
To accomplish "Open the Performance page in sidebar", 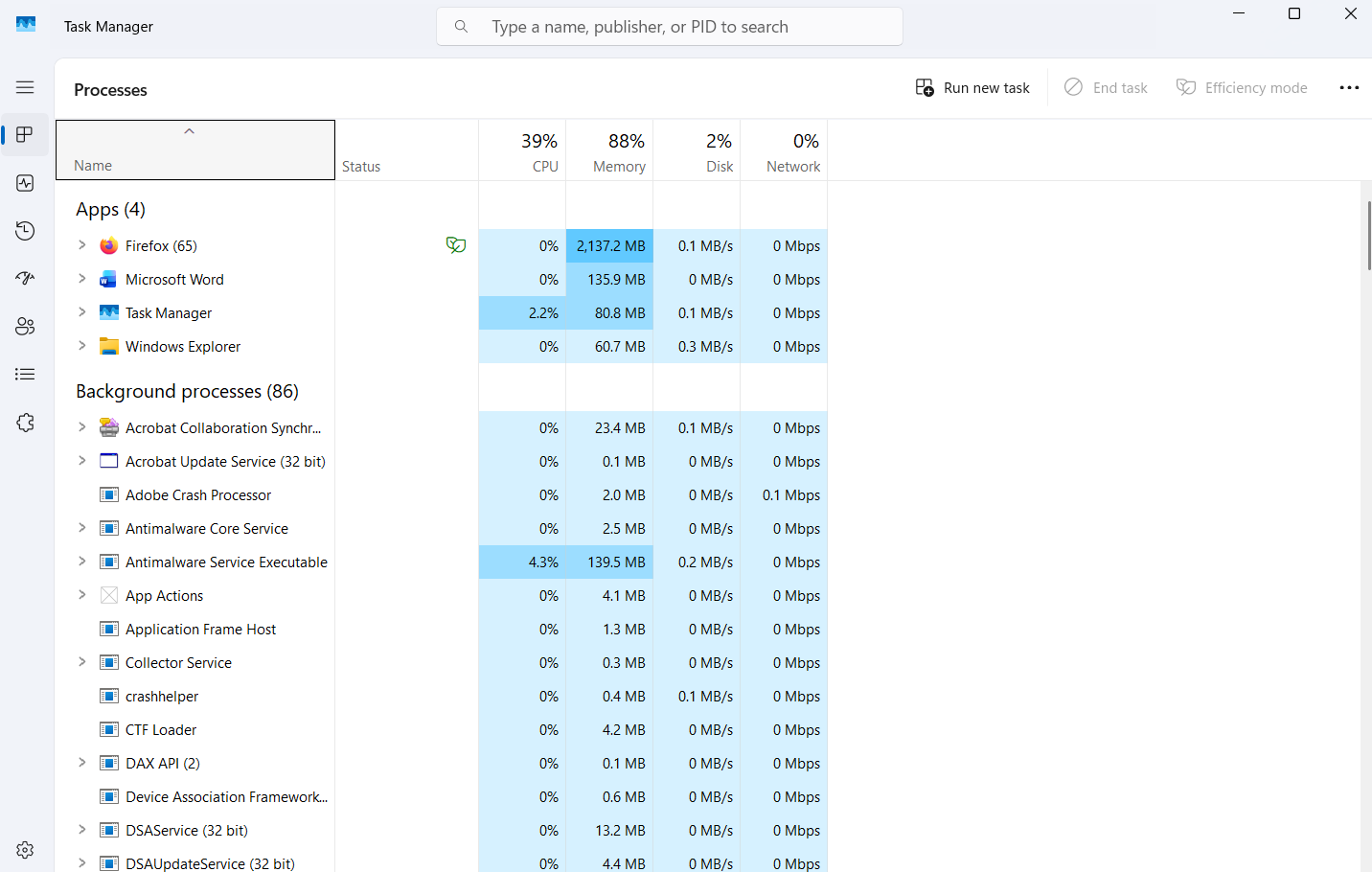I will click(25, 183).
